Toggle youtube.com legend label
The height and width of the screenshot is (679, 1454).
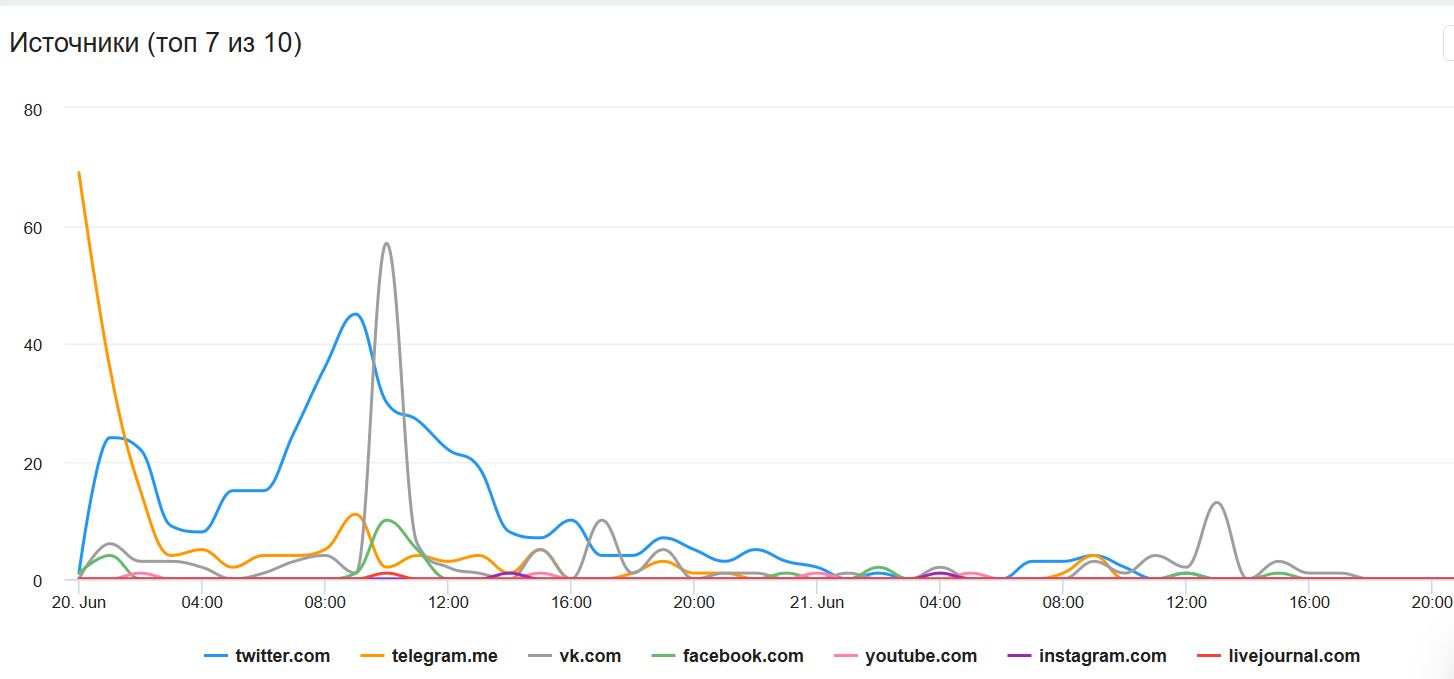920,656
